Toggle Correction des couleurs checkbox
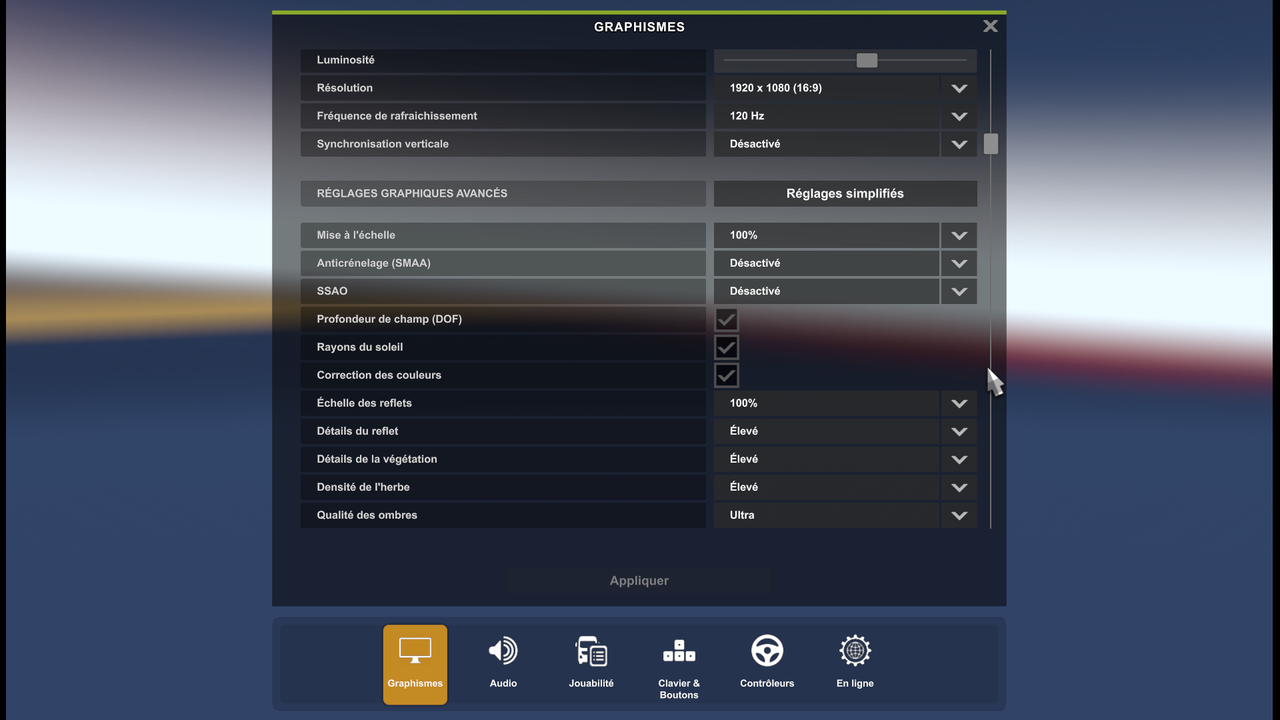Image resolution: width=1280 pixels, height=720 pixels. [726, 375]
